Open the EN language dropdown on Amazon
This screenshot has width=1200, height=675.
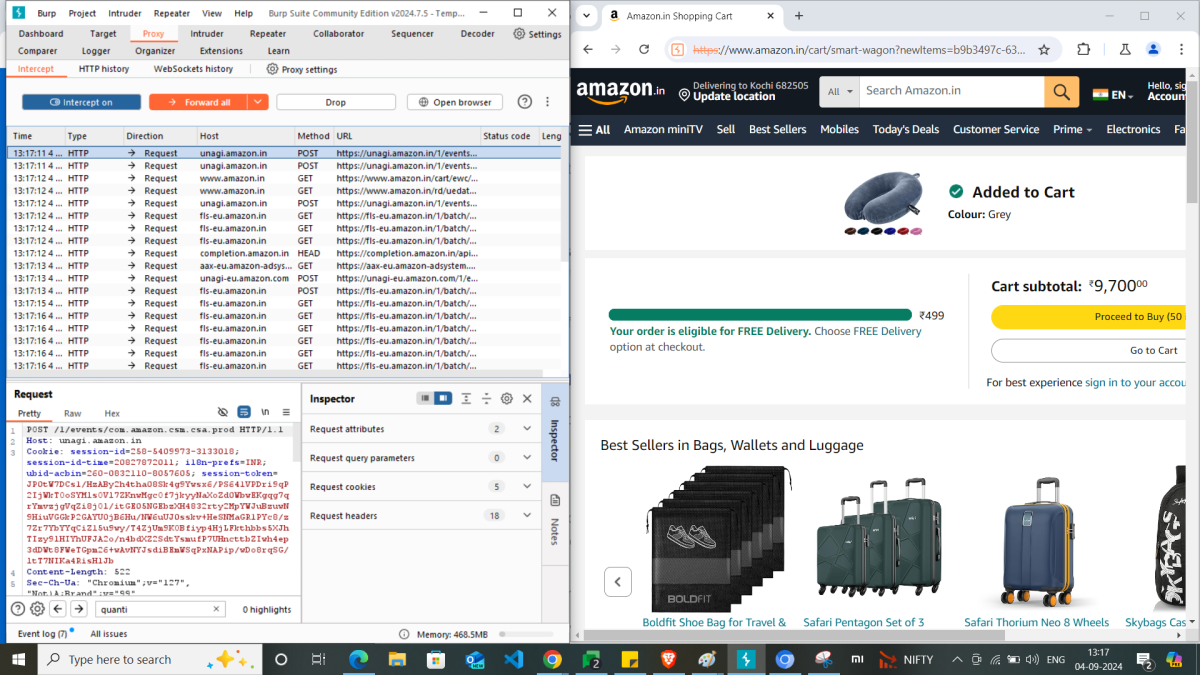click(1112, 95)
